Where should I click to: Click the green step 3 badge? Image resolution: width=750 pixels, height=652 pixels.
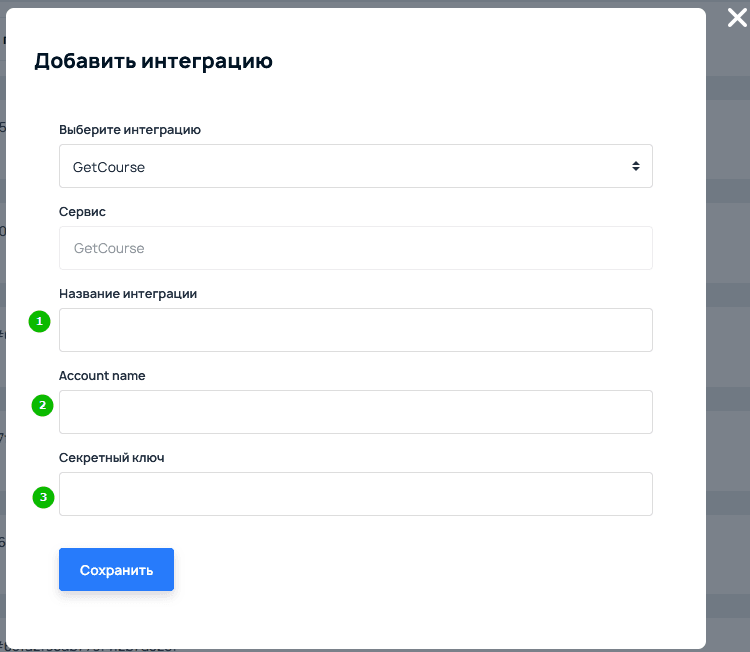43,497
